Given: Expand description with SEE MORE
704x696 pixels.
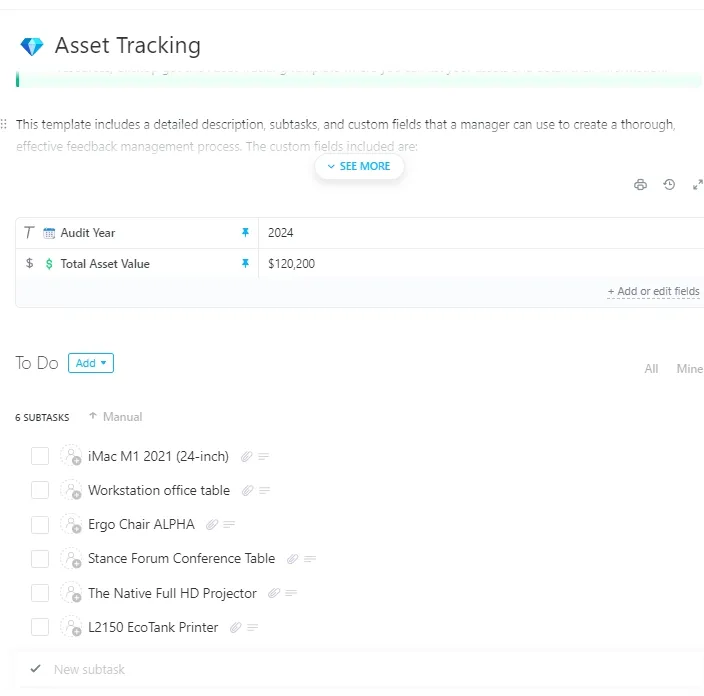Looking at the screenshot, I should (359, 166).
